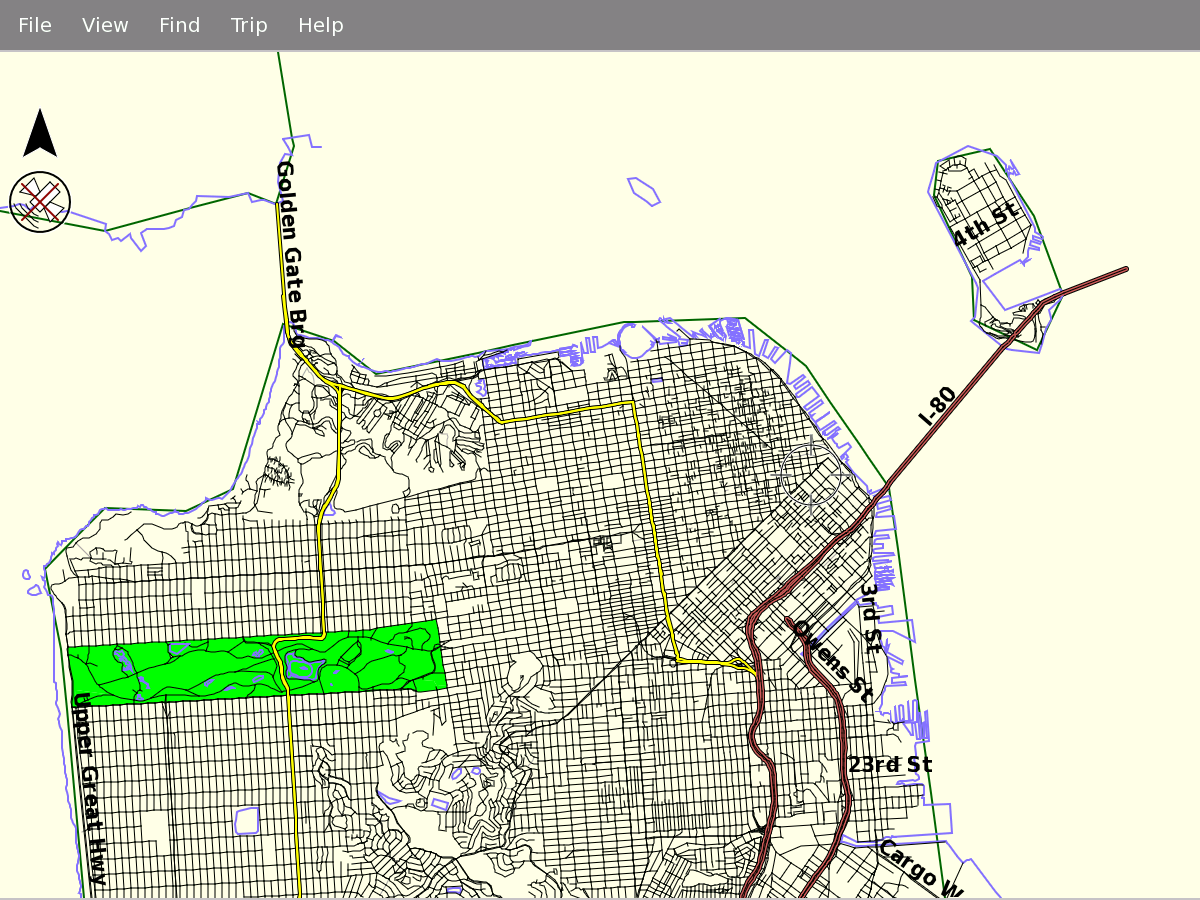The image size is (1200, 900).
Task: Click the 23rd St street label
Action: click(x=890, y=765)
